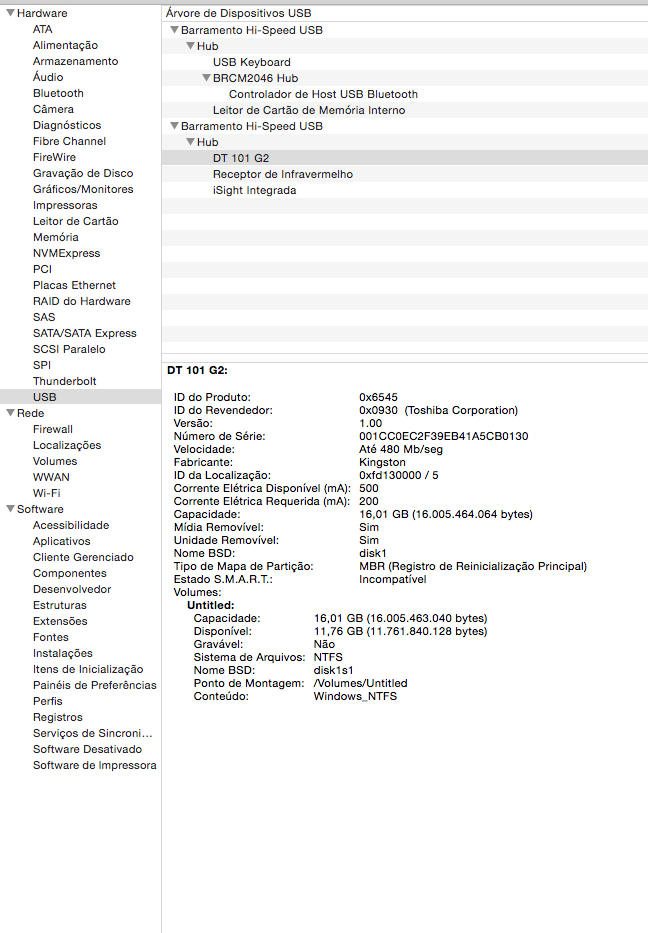Viewport: 648px width, 933px height.
Task: Collapse the Hub above USB Keyboard
Action: point(190,46)
